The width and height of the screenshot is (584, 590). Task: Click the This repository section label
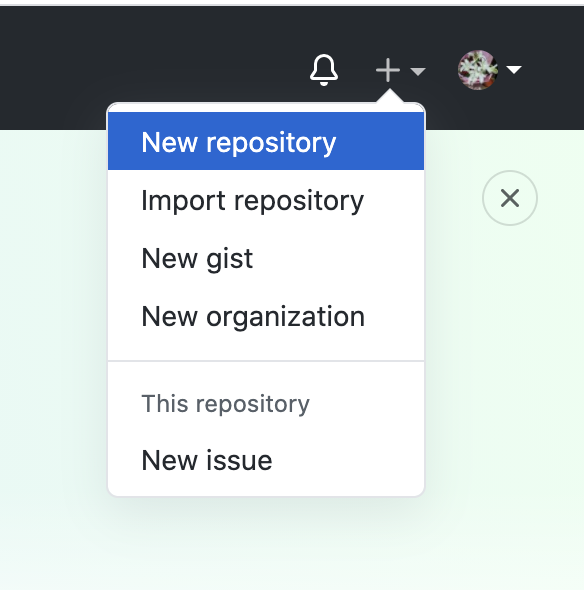click(x=225, y=404)
